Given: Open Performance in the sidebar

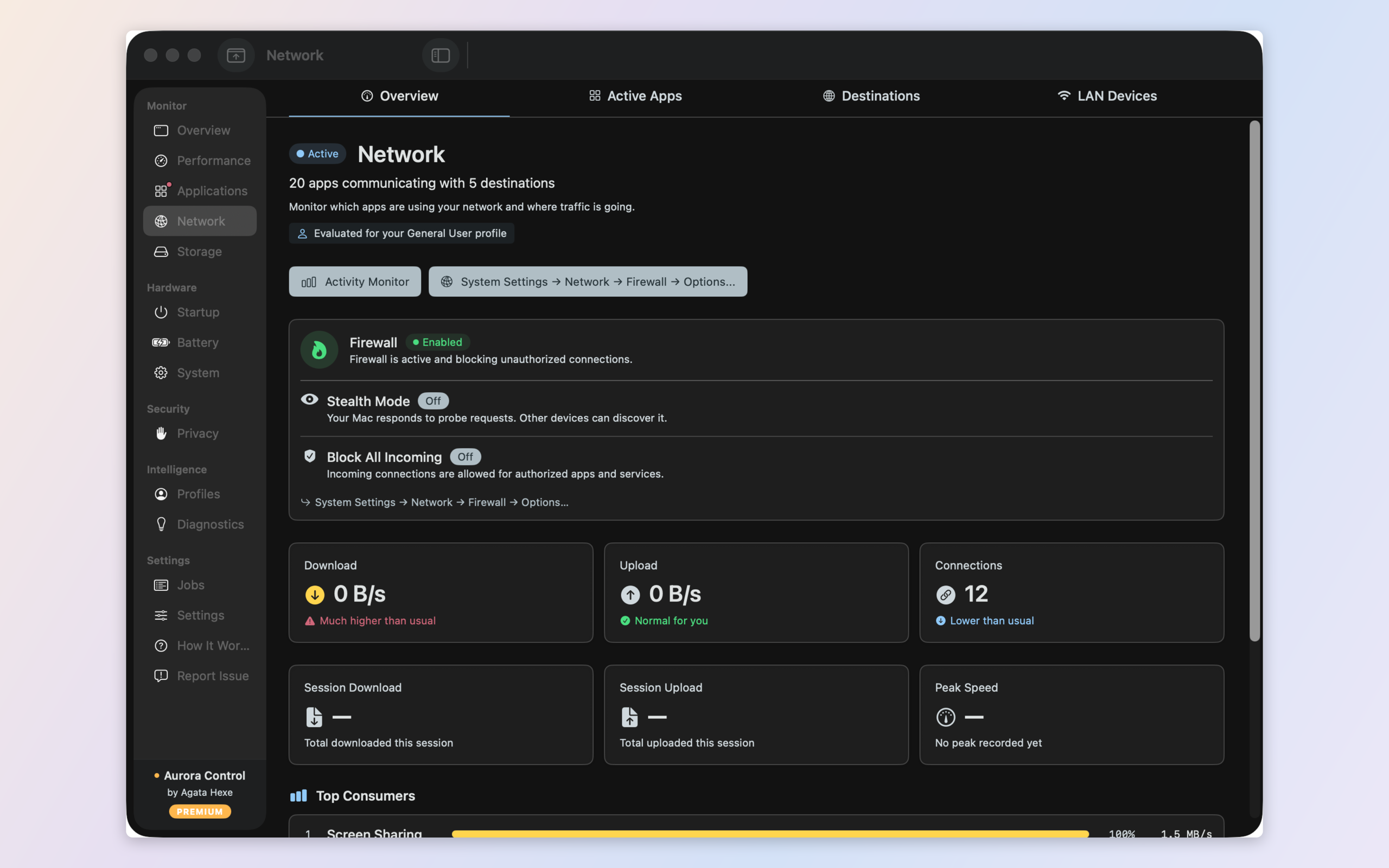Looking at the screenshot, I should [x=199, y=161].
